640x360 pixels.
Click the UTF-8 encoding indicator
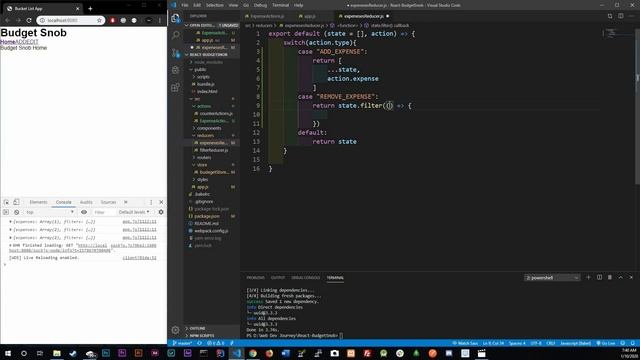[x=536, y=343]
